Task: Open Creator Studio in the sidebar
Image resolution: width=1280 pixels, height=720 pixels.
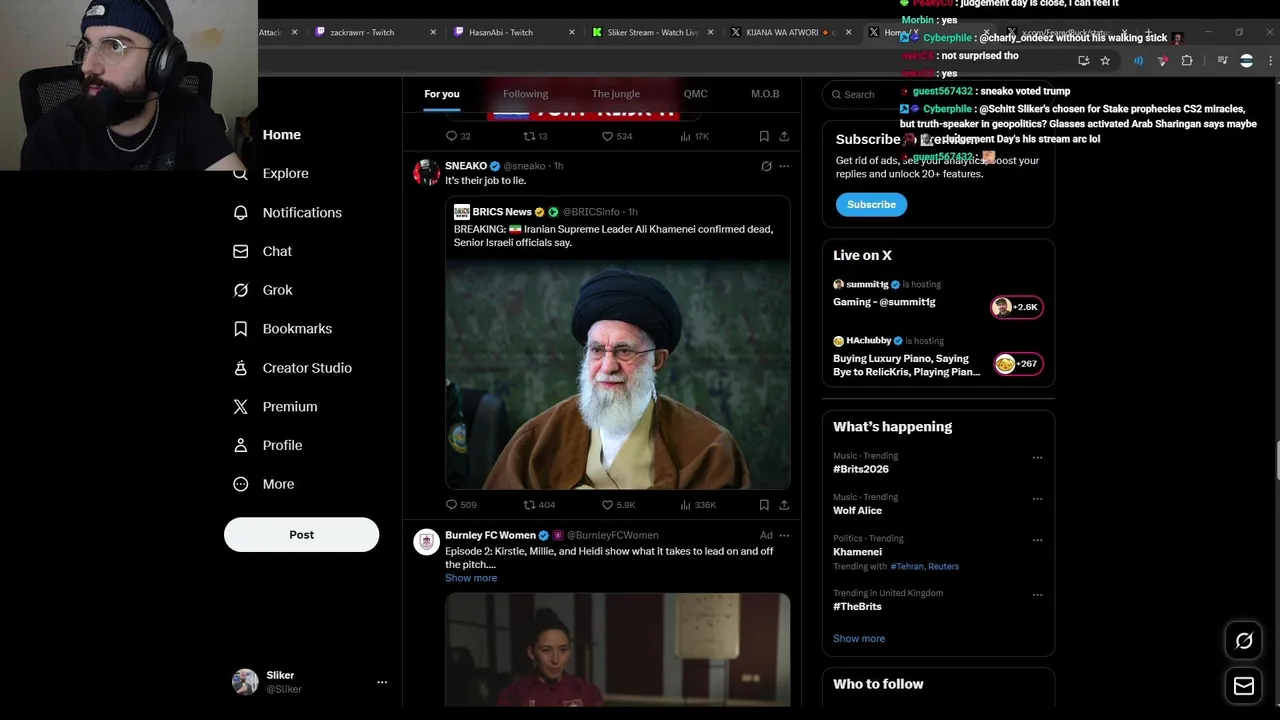Action: click(x=293, y=368)
